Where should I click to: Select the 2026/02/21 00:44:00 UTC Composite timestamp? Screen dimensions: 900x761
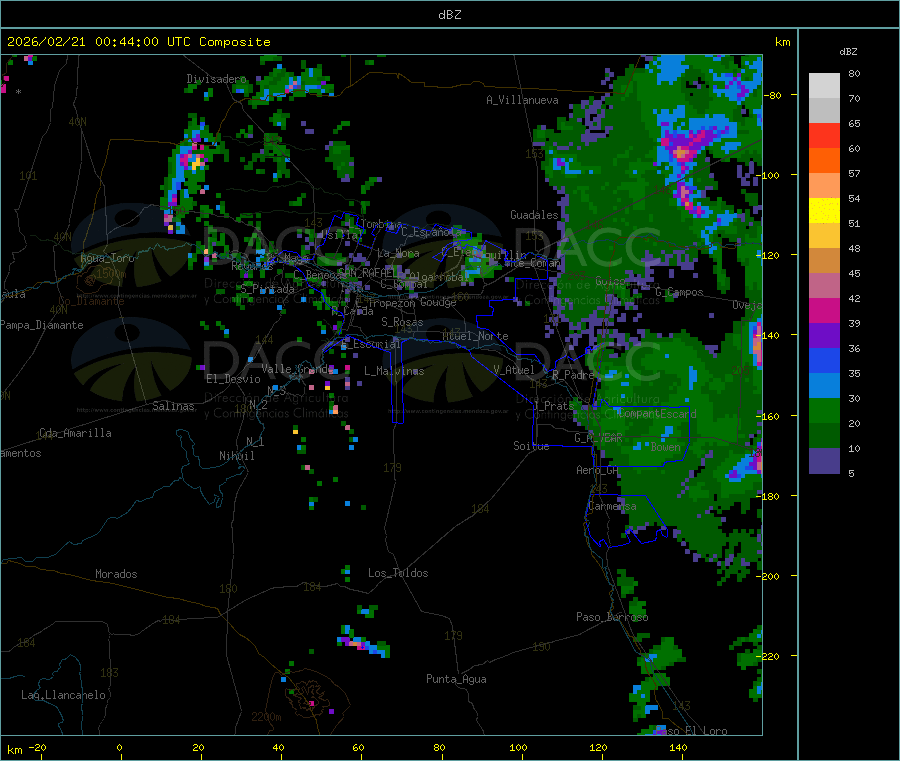click(x=138, y=42)
